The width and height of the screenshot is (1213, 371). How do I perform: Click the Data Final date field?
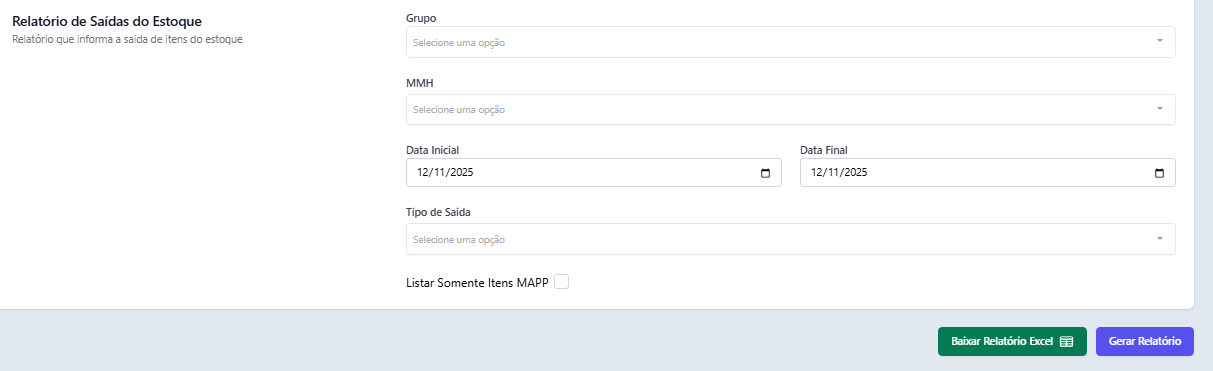988,173
